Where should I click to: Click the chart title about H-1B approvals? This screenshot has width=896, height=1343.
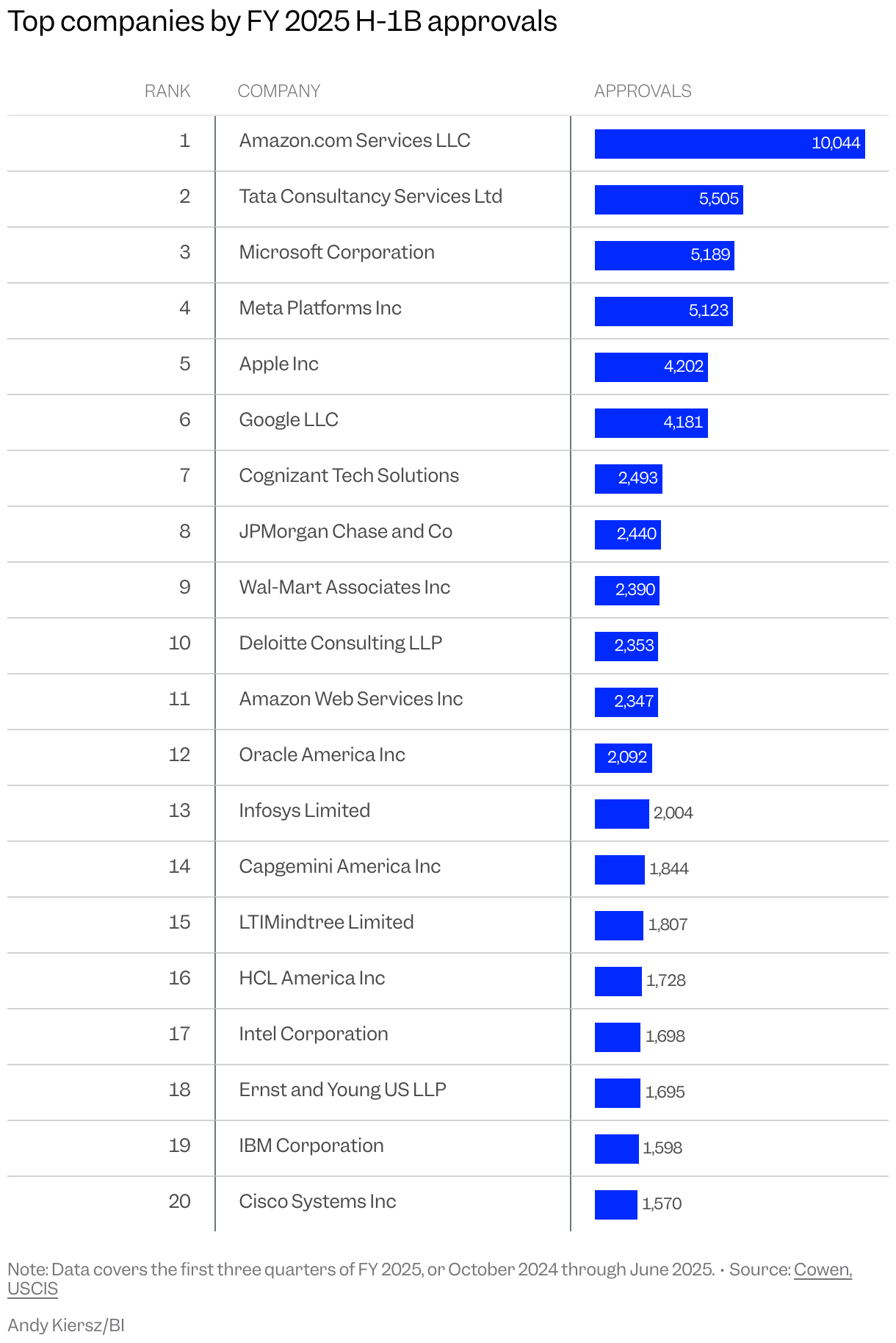282,22
